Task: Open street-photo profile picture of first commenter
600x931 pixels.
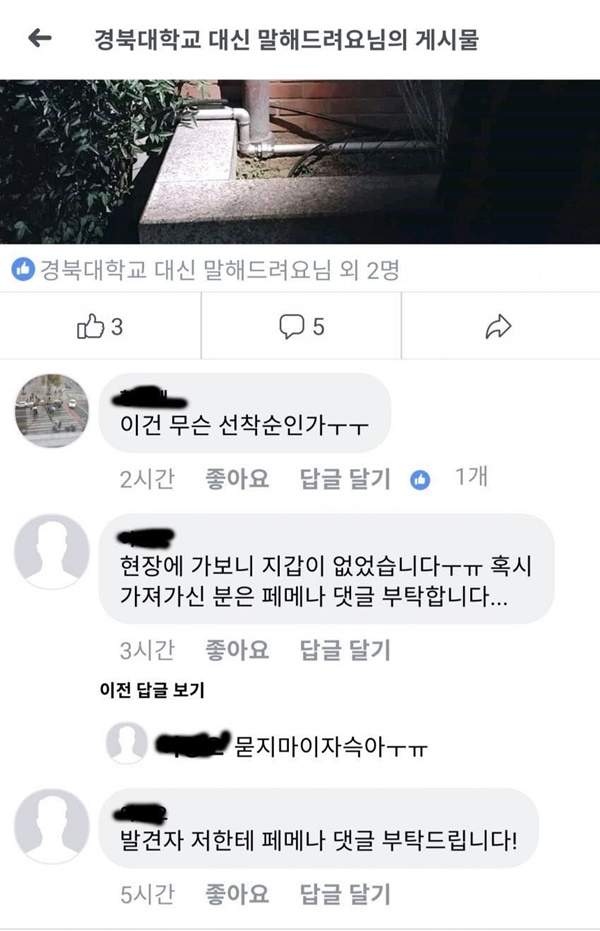Action: coord(52,411)
